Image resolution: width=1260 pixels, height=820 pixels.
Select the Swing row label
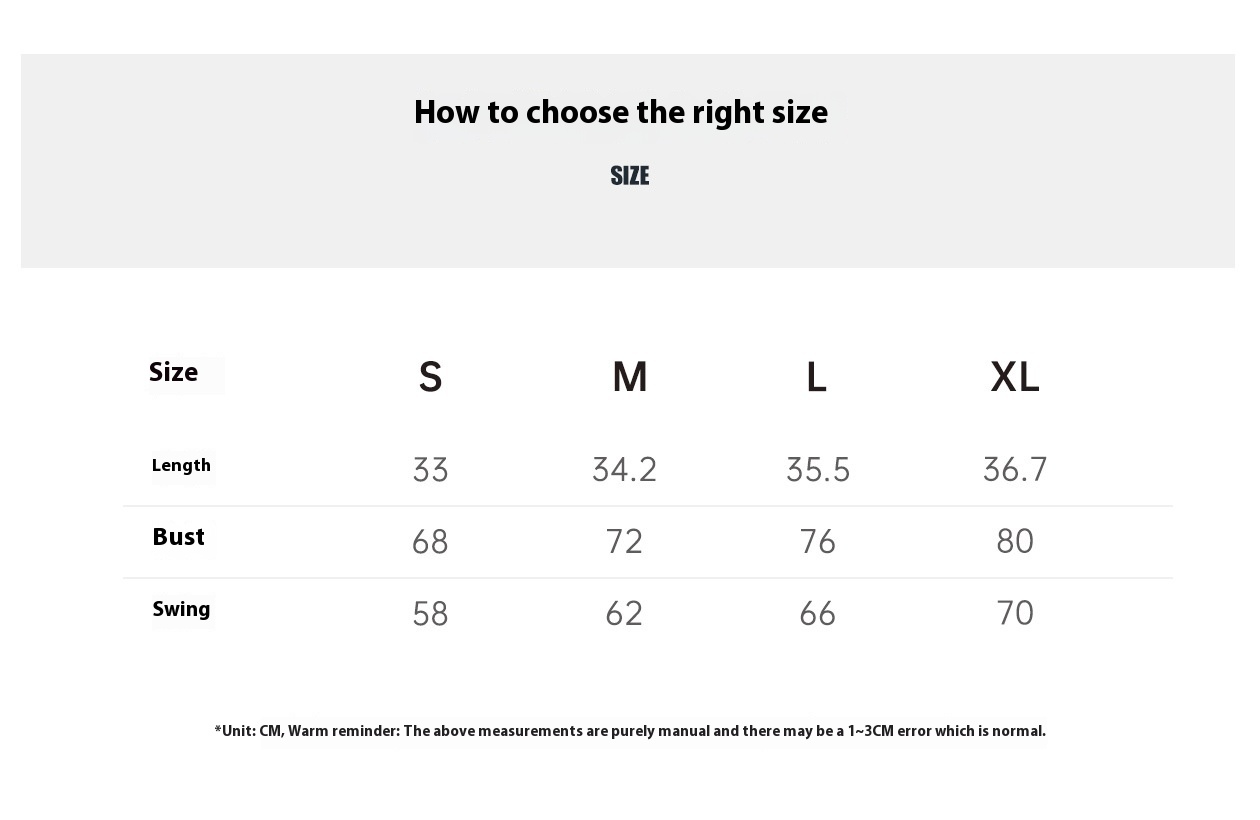pyautogui.click(x=181, y=609)
